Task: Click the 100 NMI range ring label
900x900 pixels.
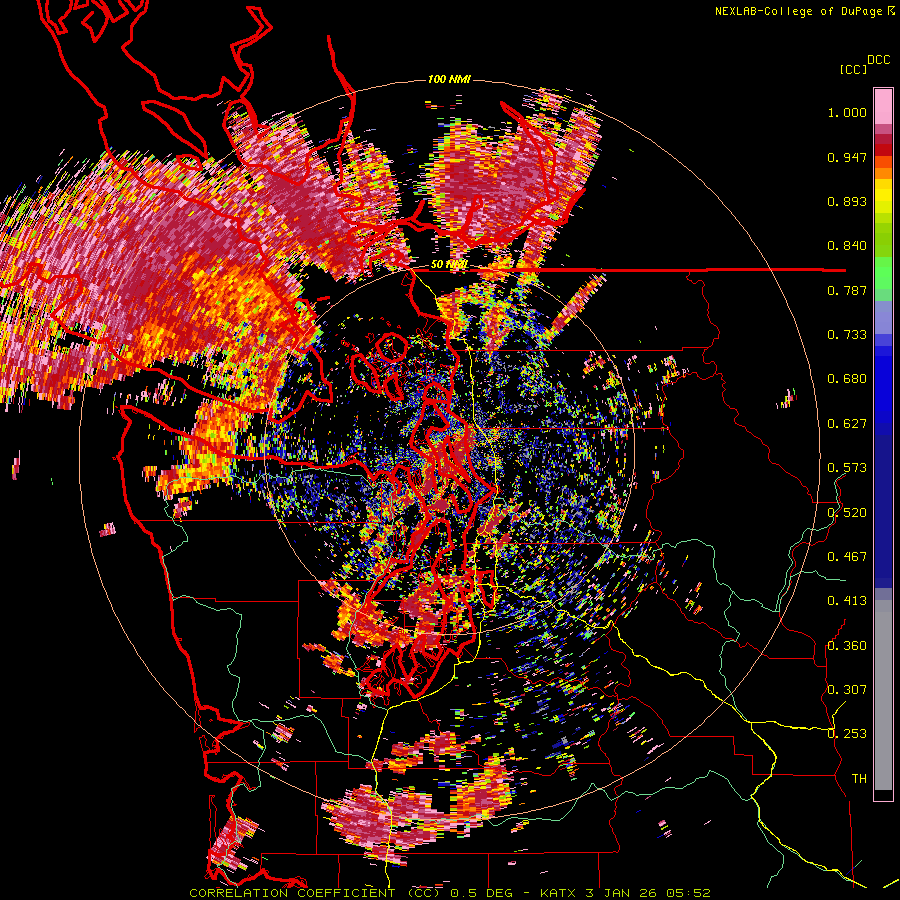Action: click(449, 79)
